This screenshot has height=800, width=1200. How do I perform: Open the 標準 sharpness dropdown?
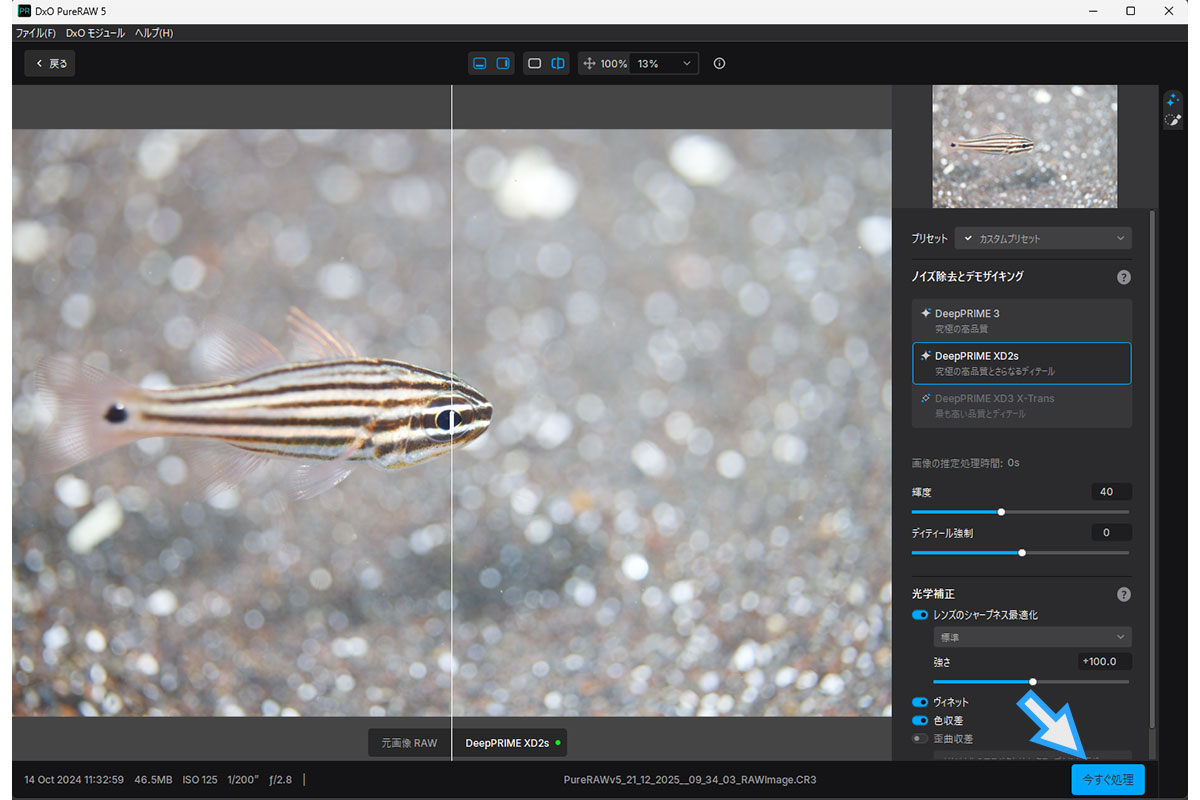pyautogui.click(x=1032, y=637)
